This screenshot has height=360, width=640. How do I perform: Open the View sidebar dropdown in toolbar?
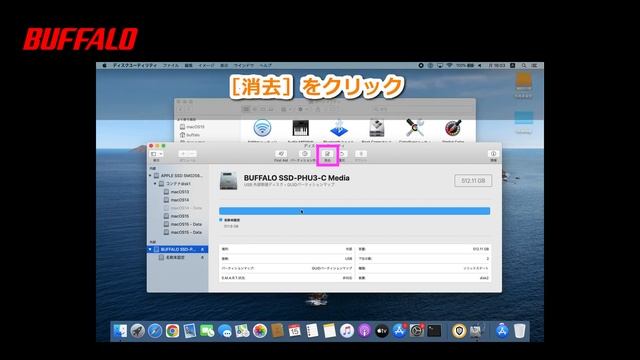(x=156, y=154)
